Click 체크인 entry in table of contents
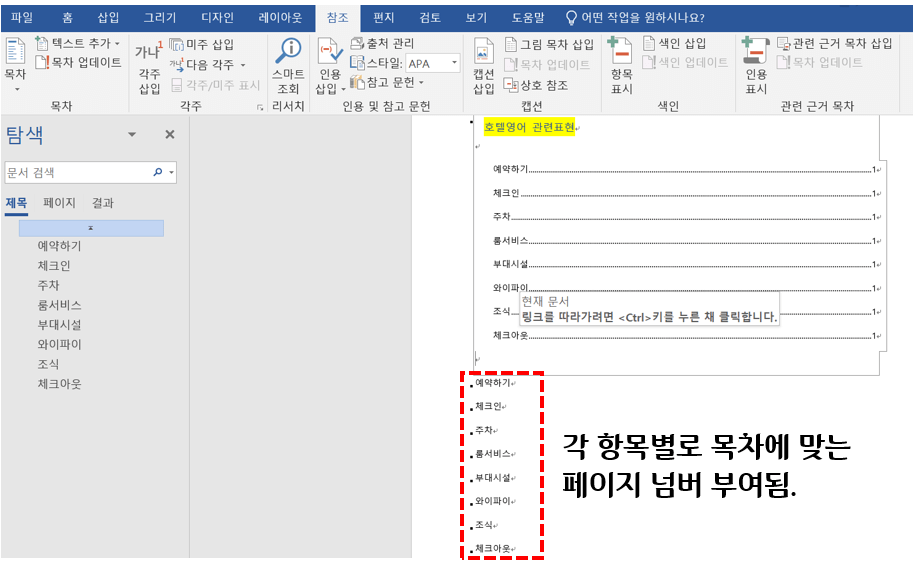The image size is (913, 571). pos(686,193)
